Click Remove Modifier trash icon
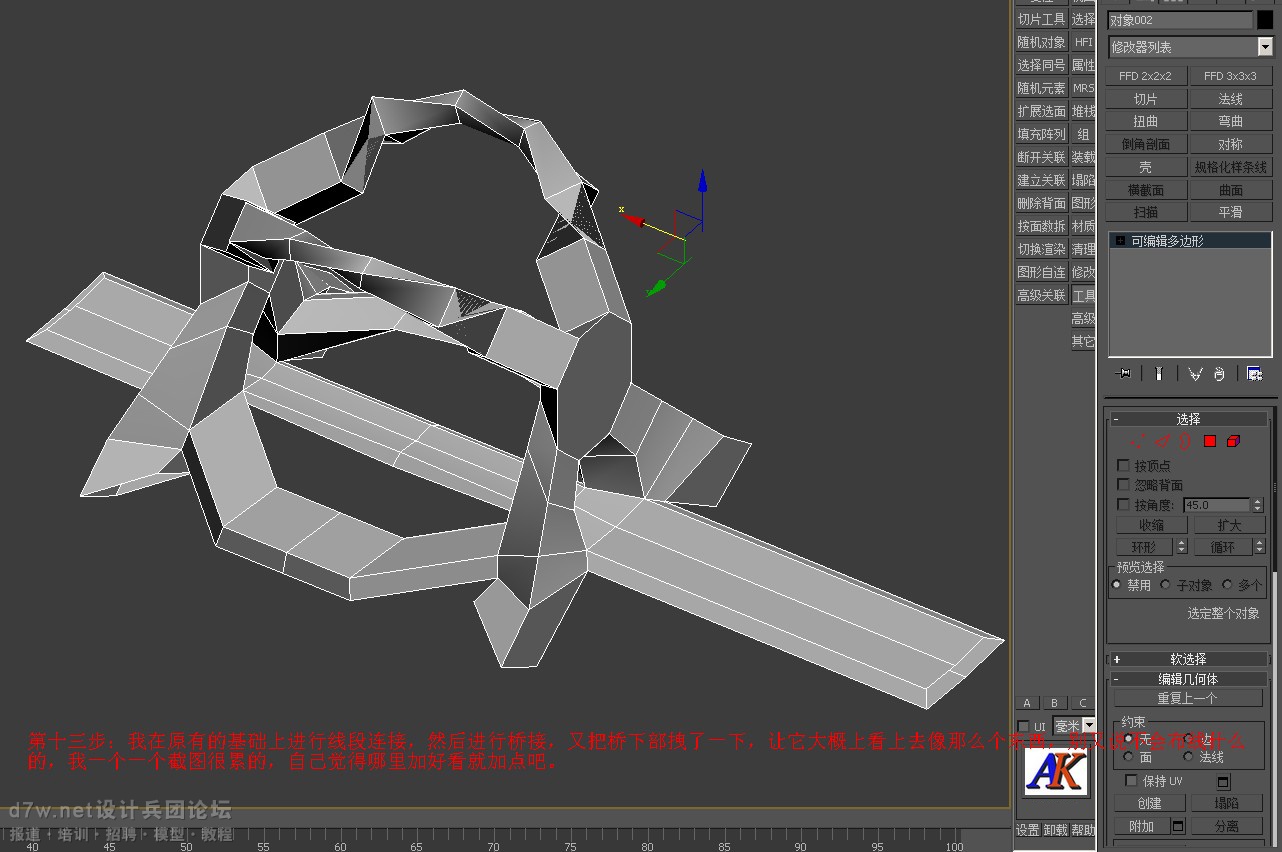Screen dimensions: 1282x852 1219,374
